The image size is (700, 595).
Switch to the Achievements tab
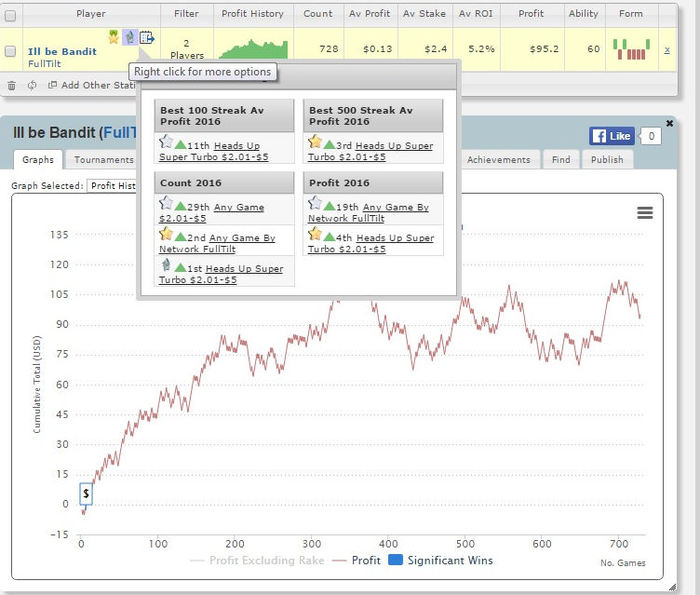pos(498,160)
